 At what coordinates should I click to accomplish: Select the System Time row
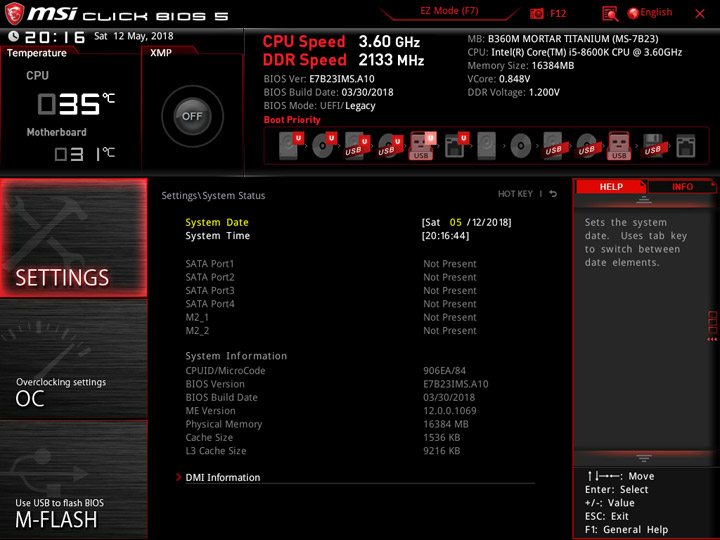[x=349, y=236]
